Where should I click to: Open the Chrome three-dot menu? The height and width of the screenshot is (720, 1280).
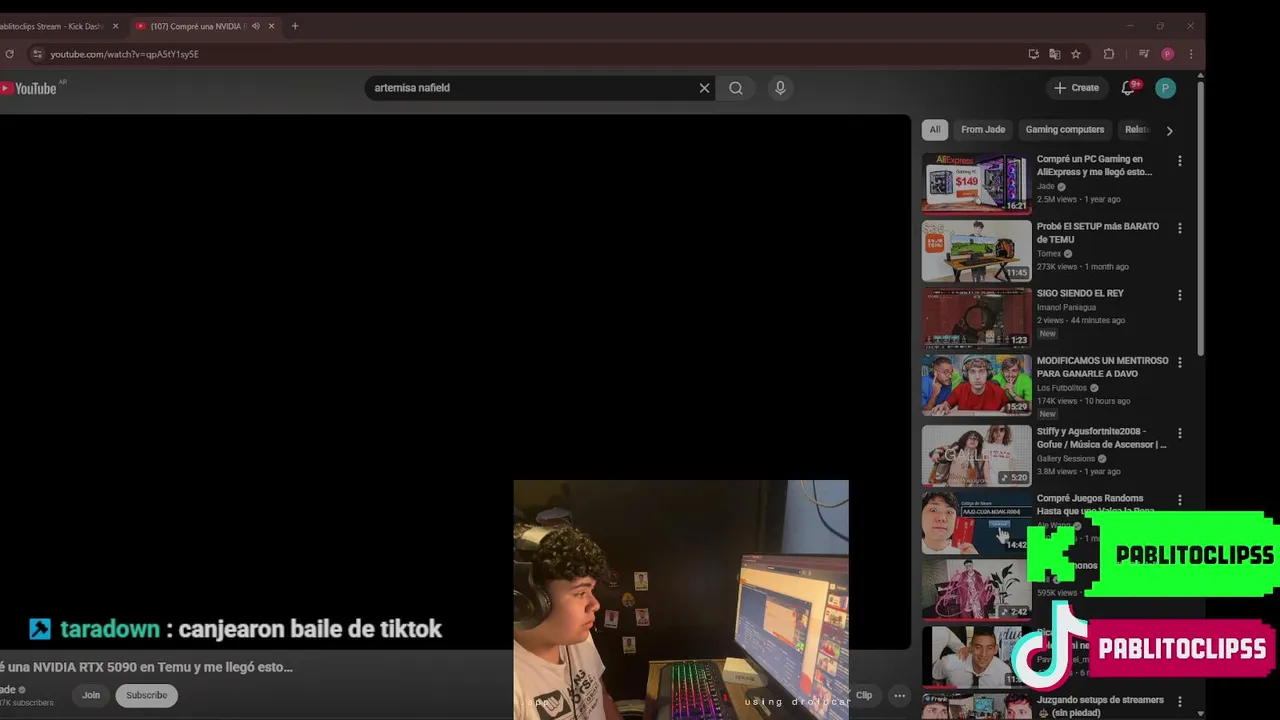click(1190, 54)
